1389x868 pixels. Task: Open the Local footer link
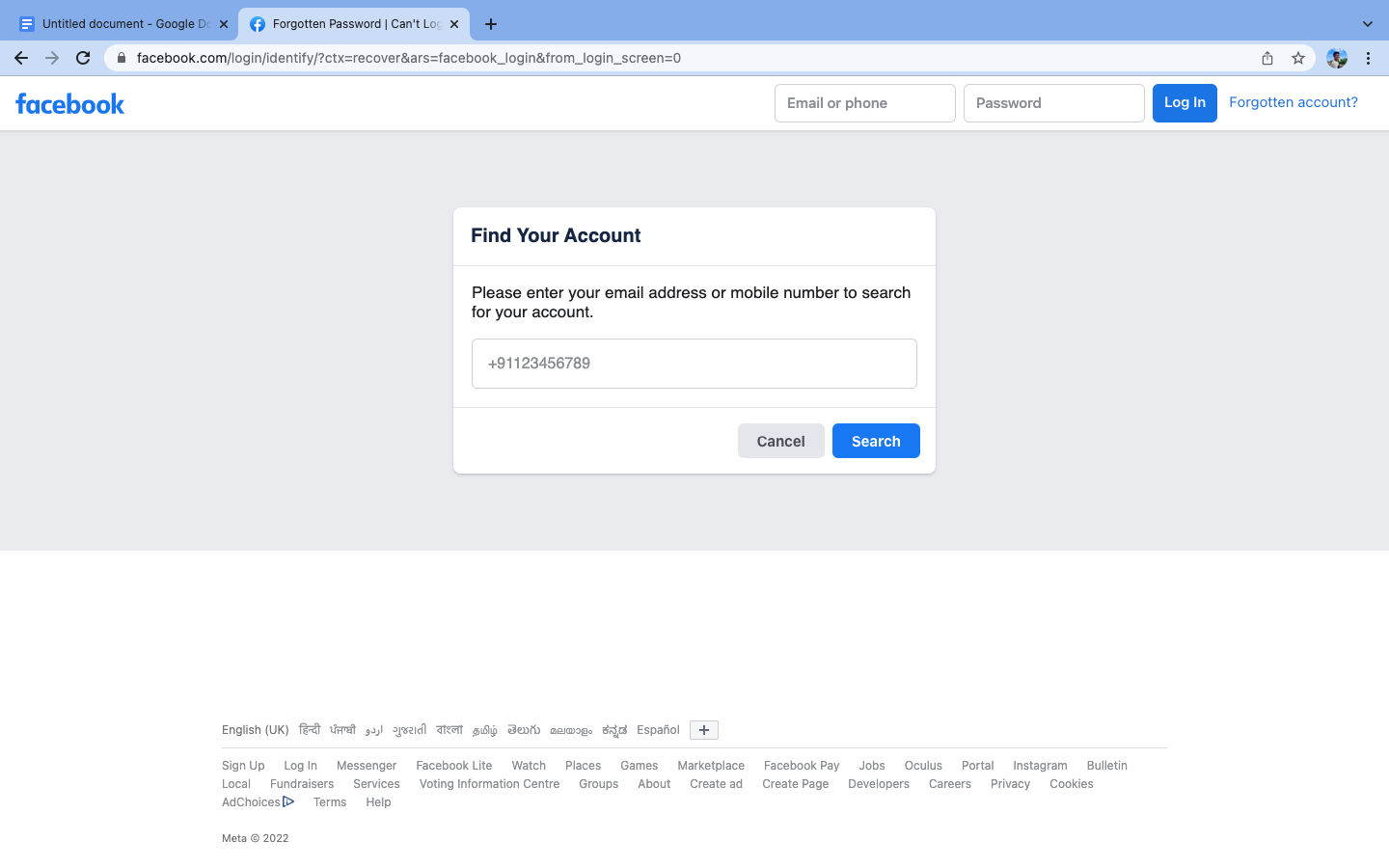pyautogui.click(x=236, y=784)
